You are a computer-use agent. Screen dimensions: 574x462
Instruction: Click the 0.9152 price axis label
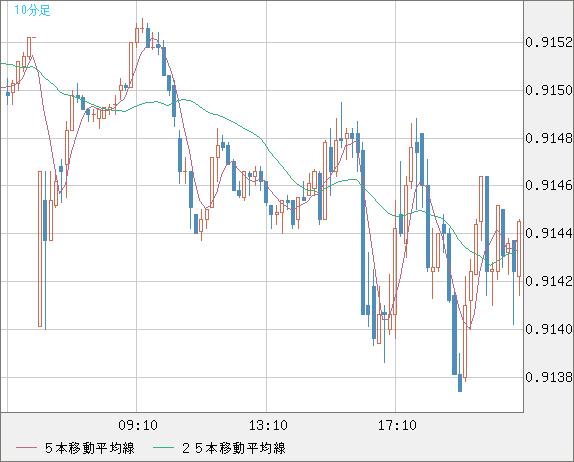click(x=549, y=42)
